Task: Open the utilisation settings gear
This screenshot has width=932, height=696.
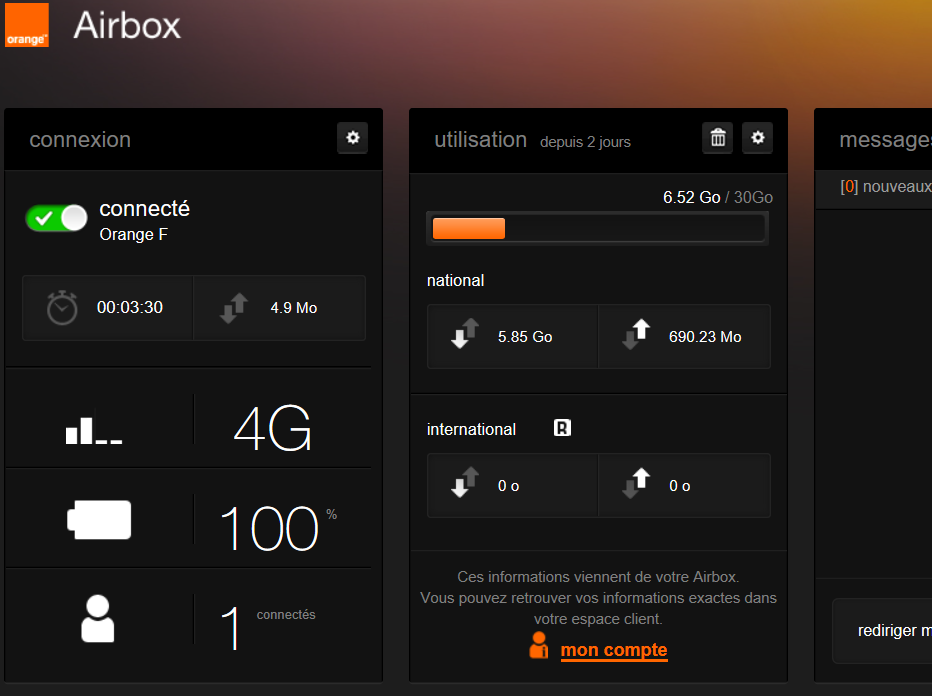Action: click(757, 138)
